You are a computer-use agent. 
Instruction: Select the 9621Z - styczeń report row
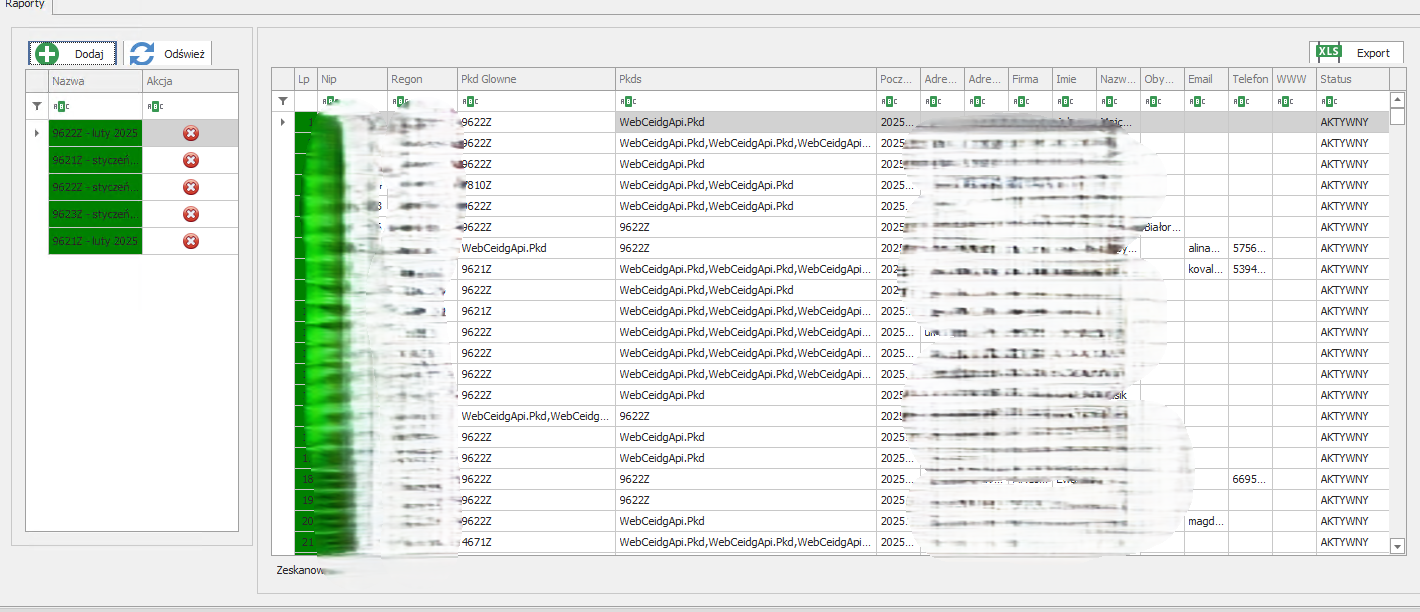tap(95, 160)
